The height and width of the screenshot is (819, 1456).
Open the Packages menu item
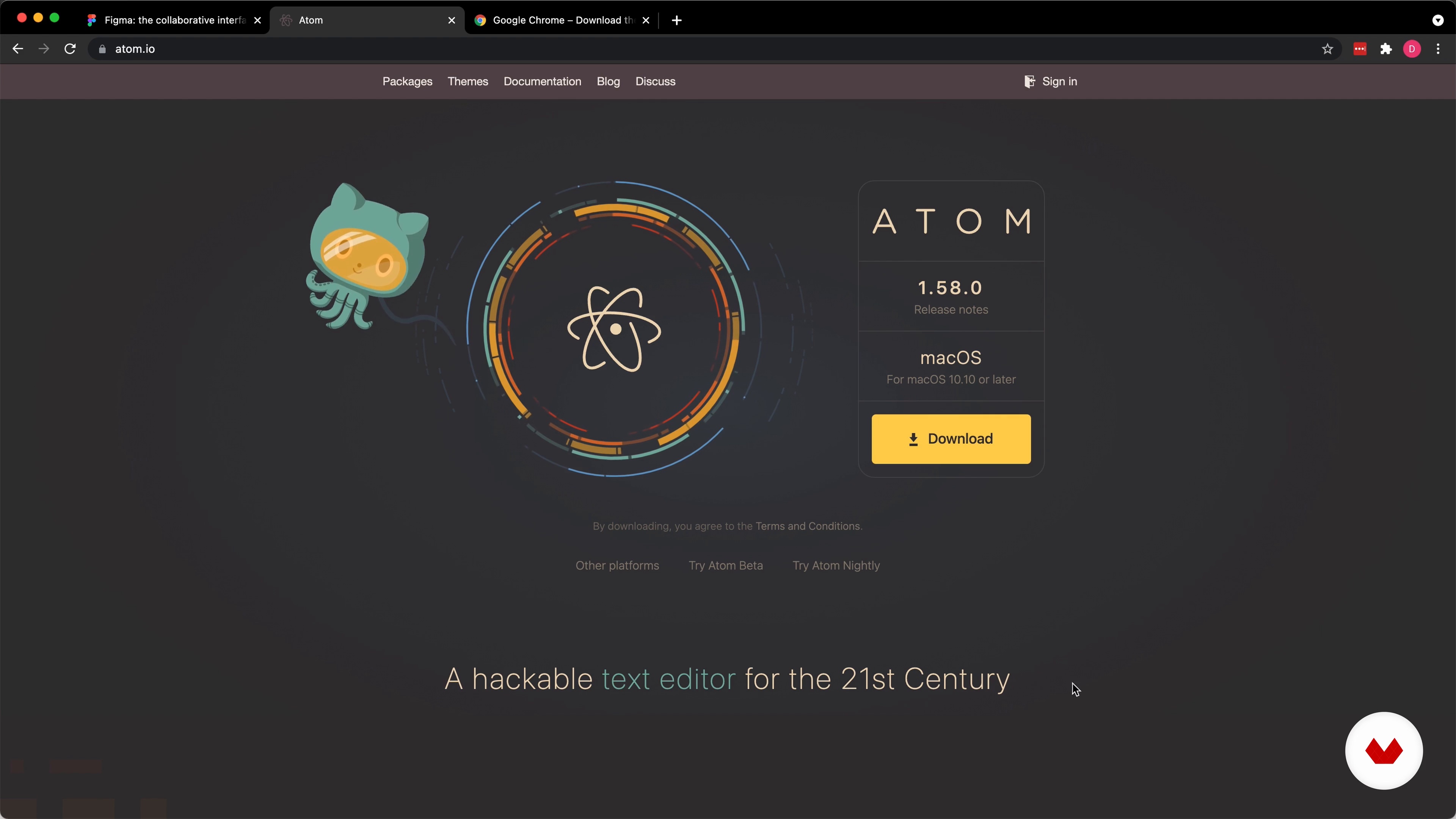pos(407,82)
